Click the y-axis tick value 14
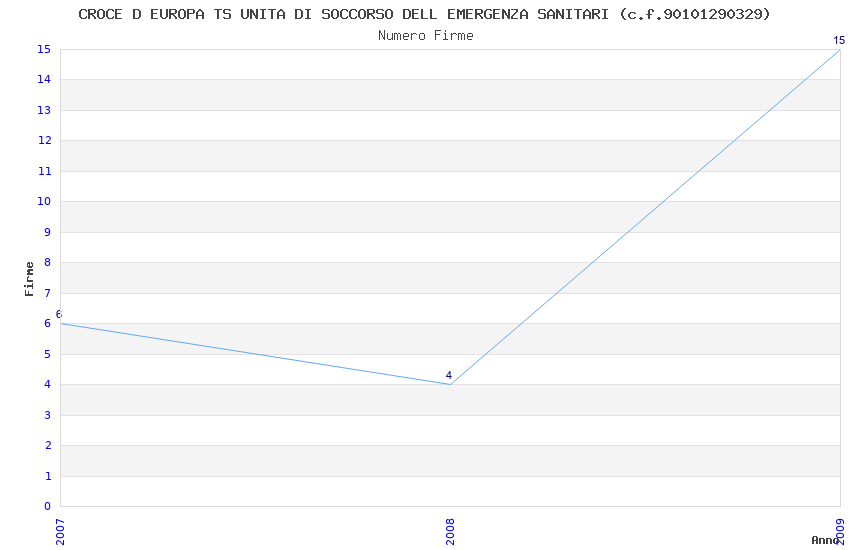Image resolution: width=850 pixels, height=550 pixels. 44,79
